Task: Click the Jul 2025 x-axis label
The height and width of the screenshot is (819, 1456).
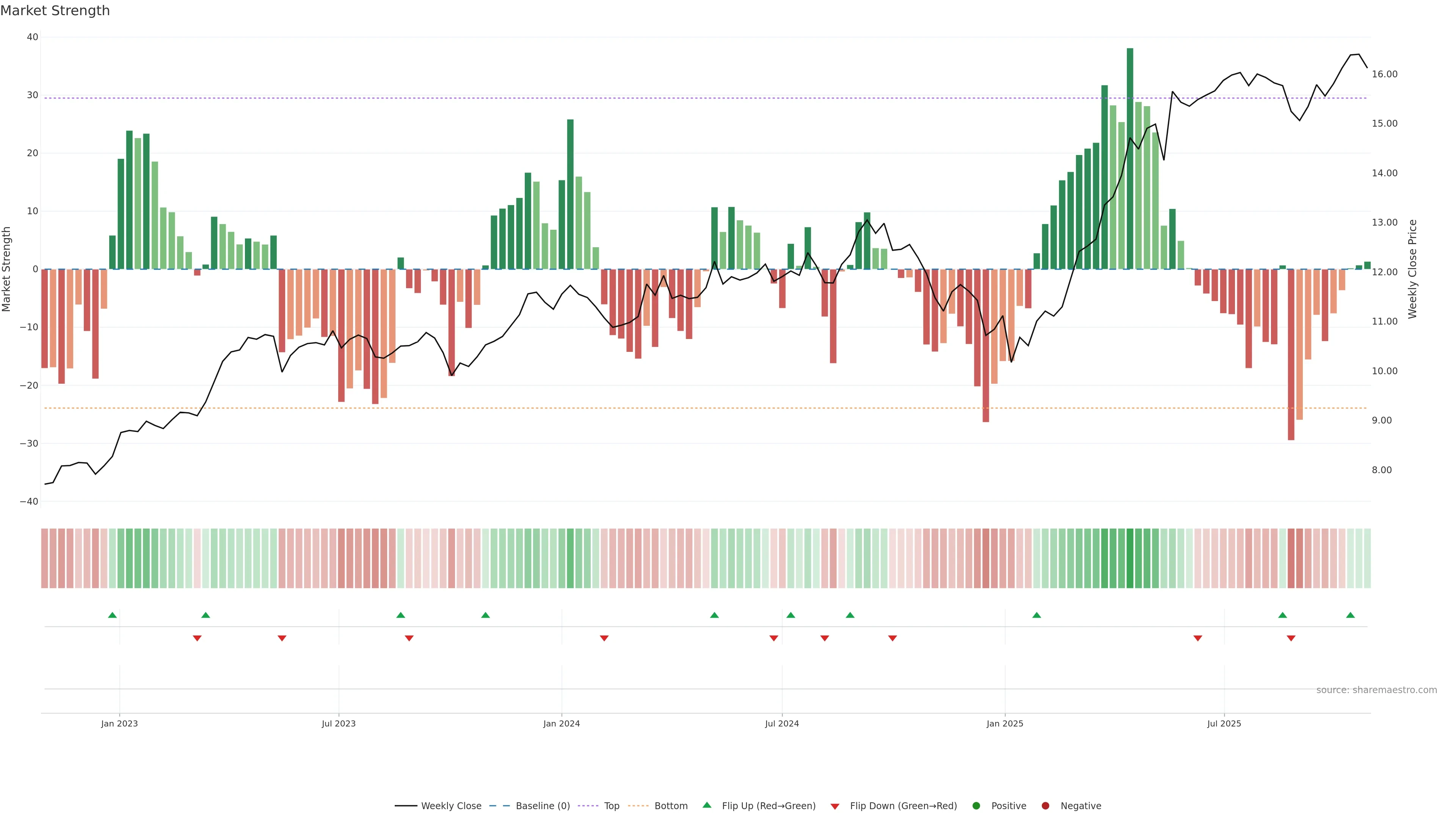Action: pyautogui.click(x=1224, y=723)
